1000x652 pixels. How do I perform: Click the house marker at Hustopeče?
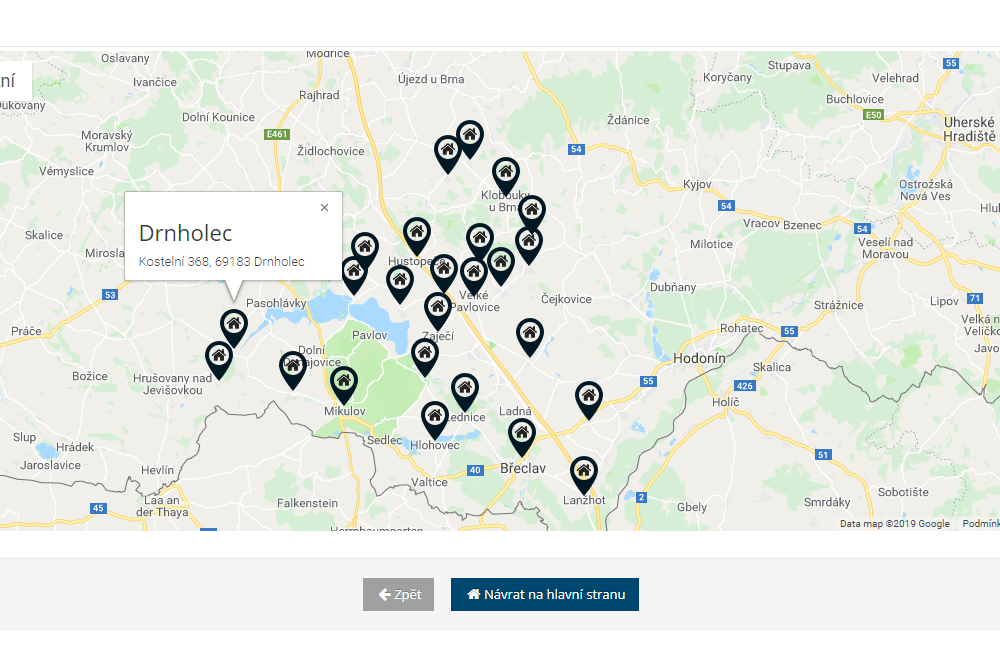(417, 233)
